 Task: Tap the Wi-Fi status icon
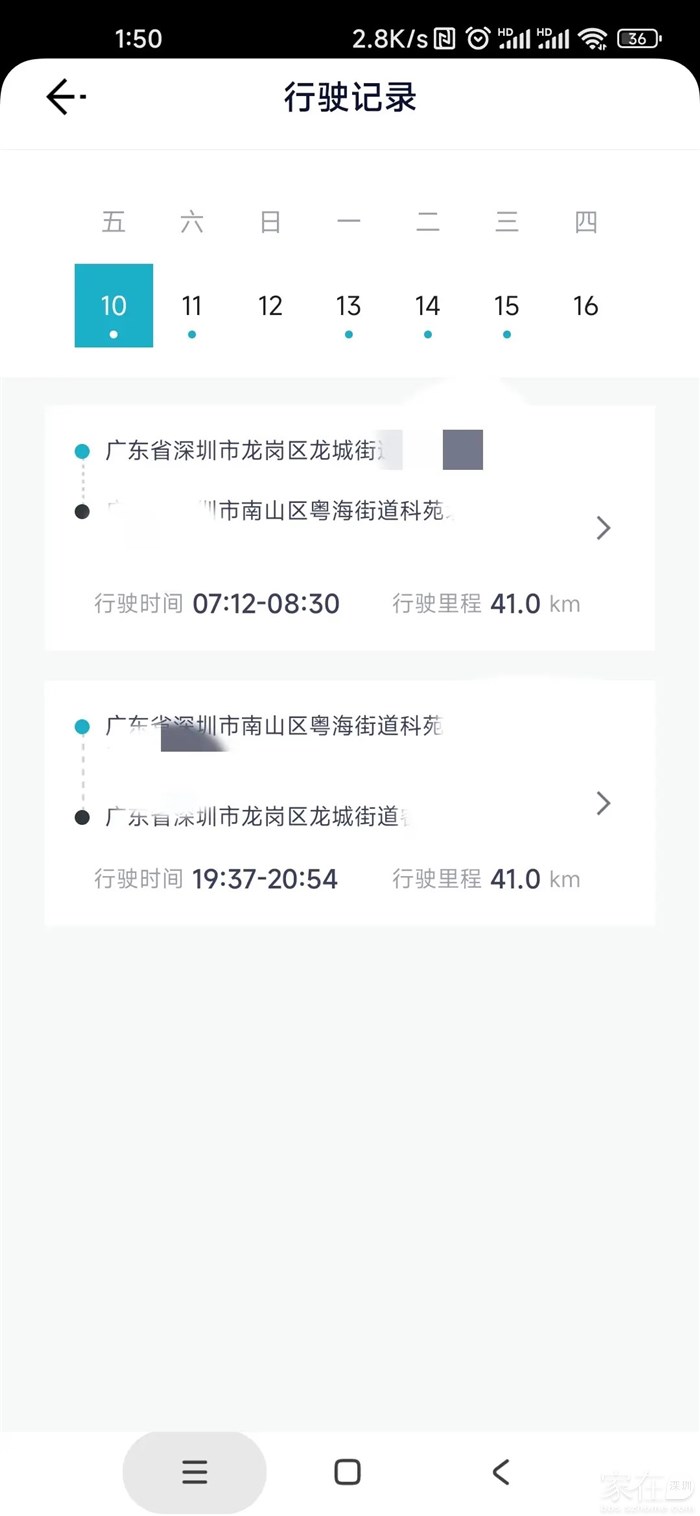pyautogui.click(x=592, y=39)
